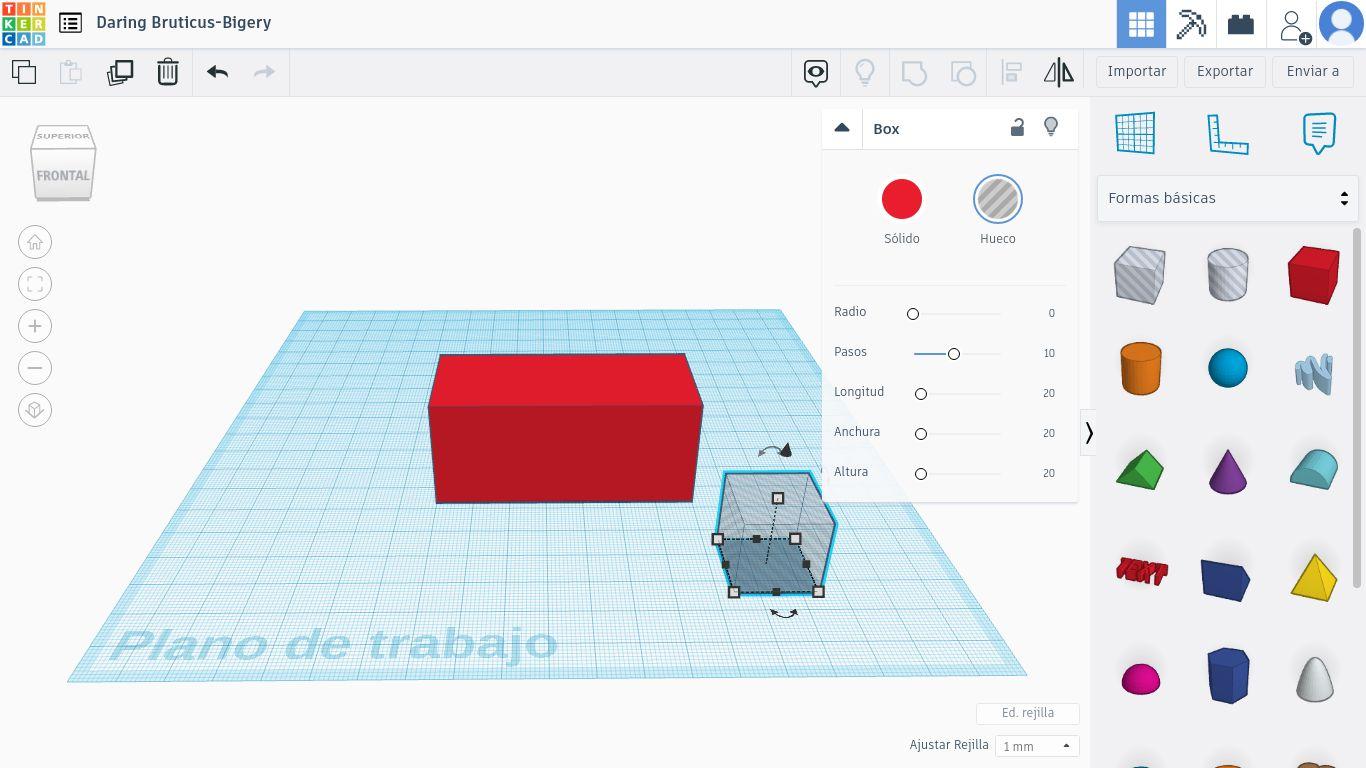Image resolution: width=1366 pixels, height=768 pixels.
Task: Click the Duplicate and repeat icon
Action: click(120, 72)
